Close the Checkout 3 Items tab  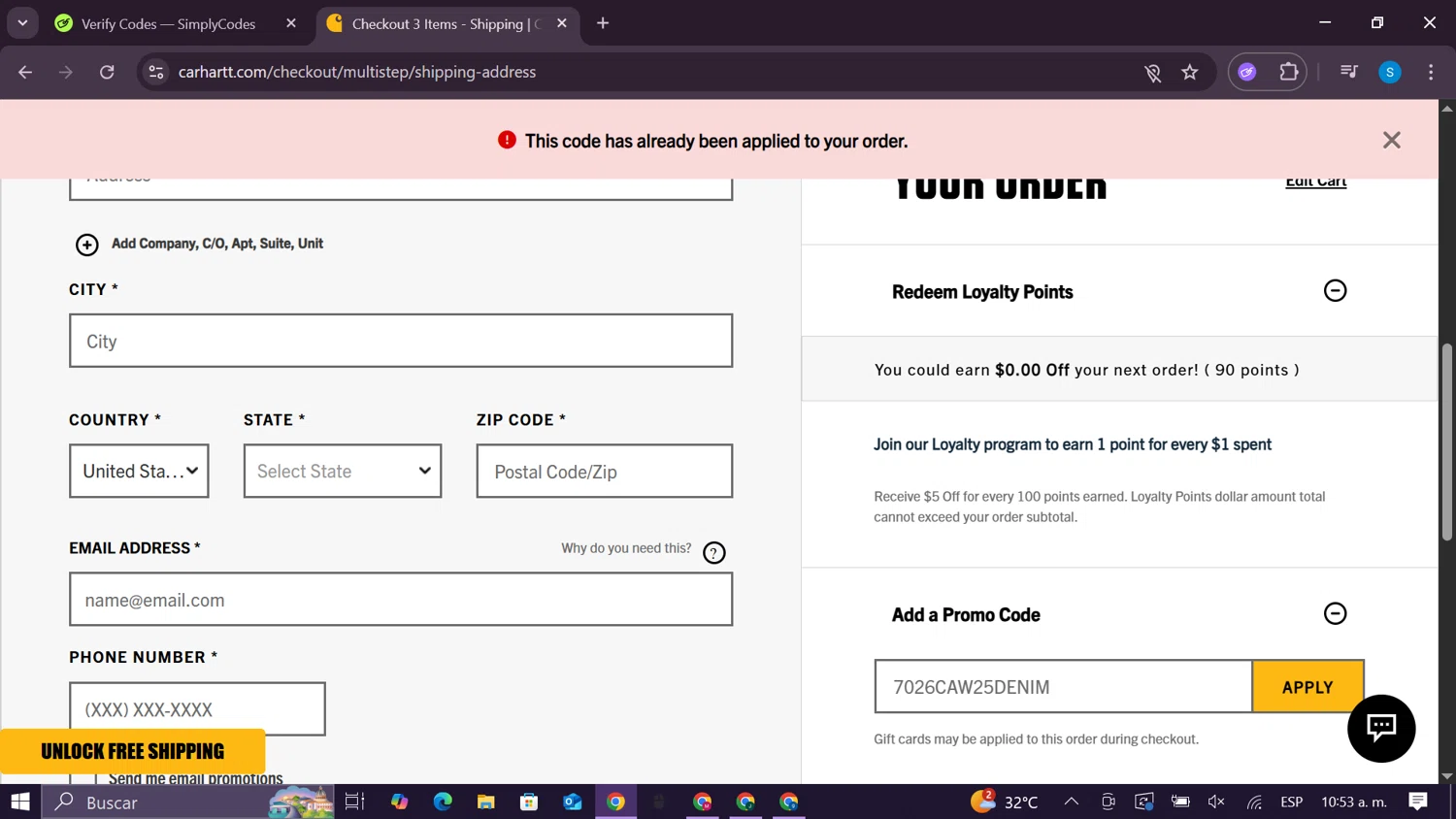(x=562, y=23)
